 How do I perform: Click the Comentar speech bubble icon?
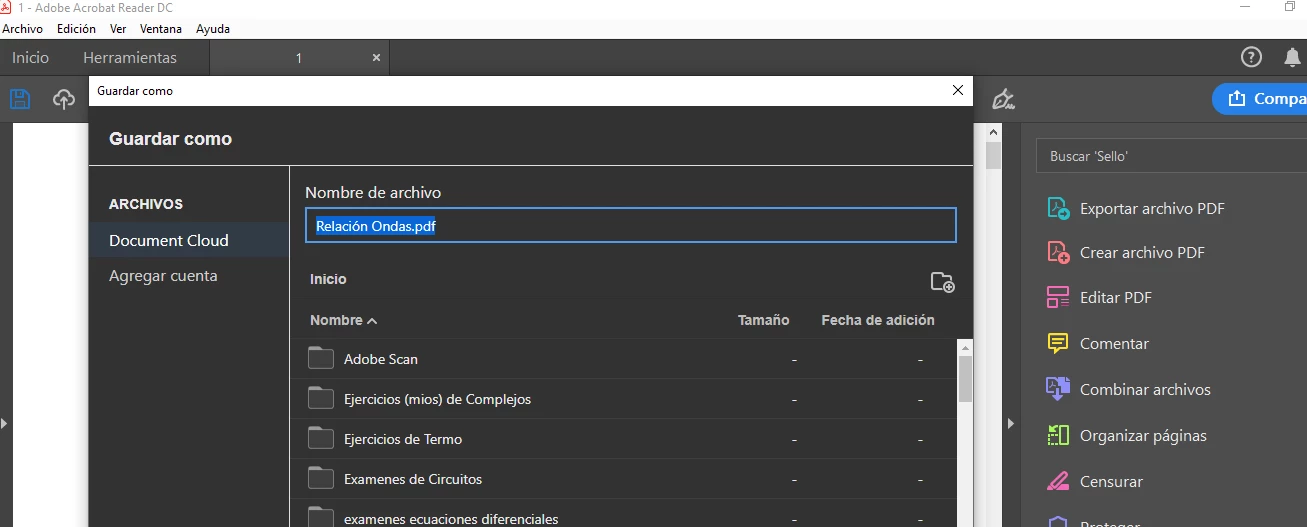(1058, 343)
